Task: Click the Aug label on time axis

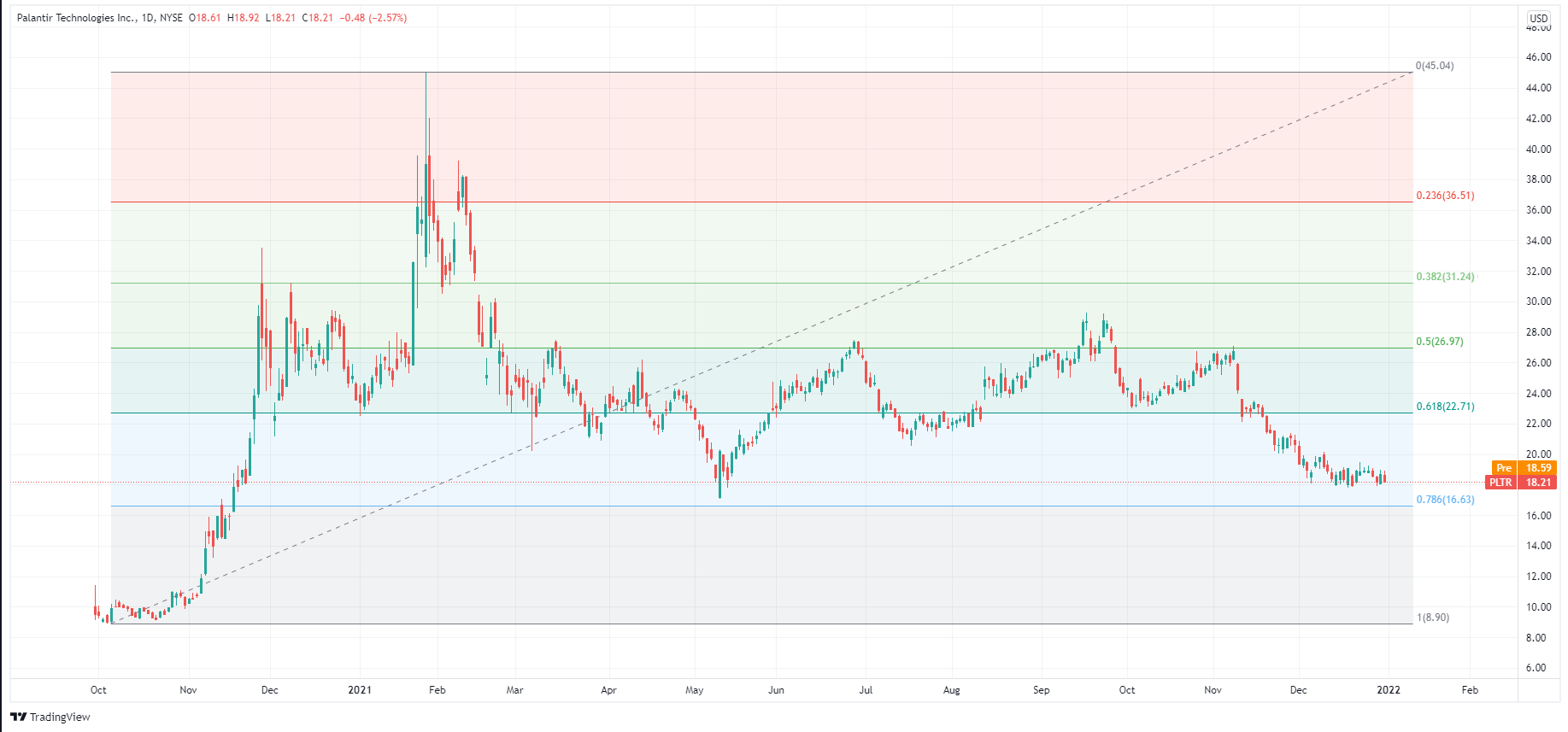Action: point(952,690)
